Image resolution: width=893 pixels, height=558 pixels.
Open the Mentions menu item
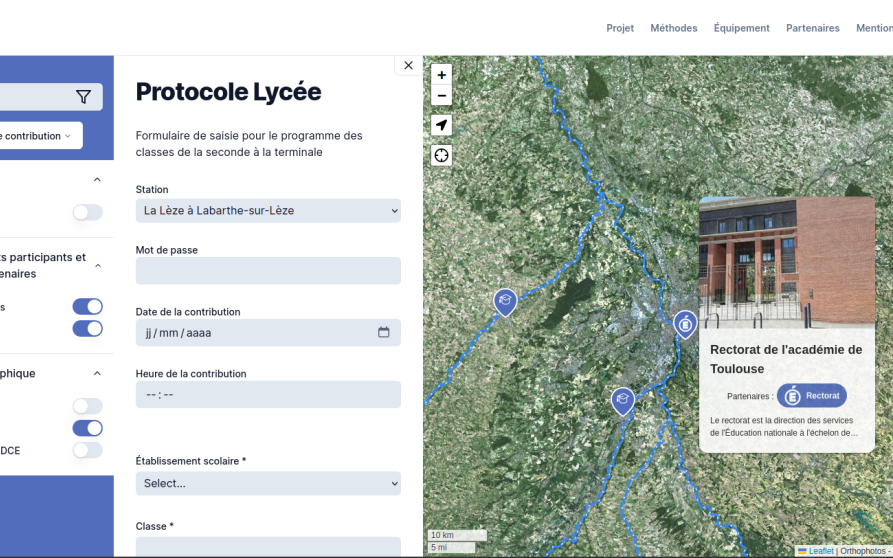pos(874,28)
